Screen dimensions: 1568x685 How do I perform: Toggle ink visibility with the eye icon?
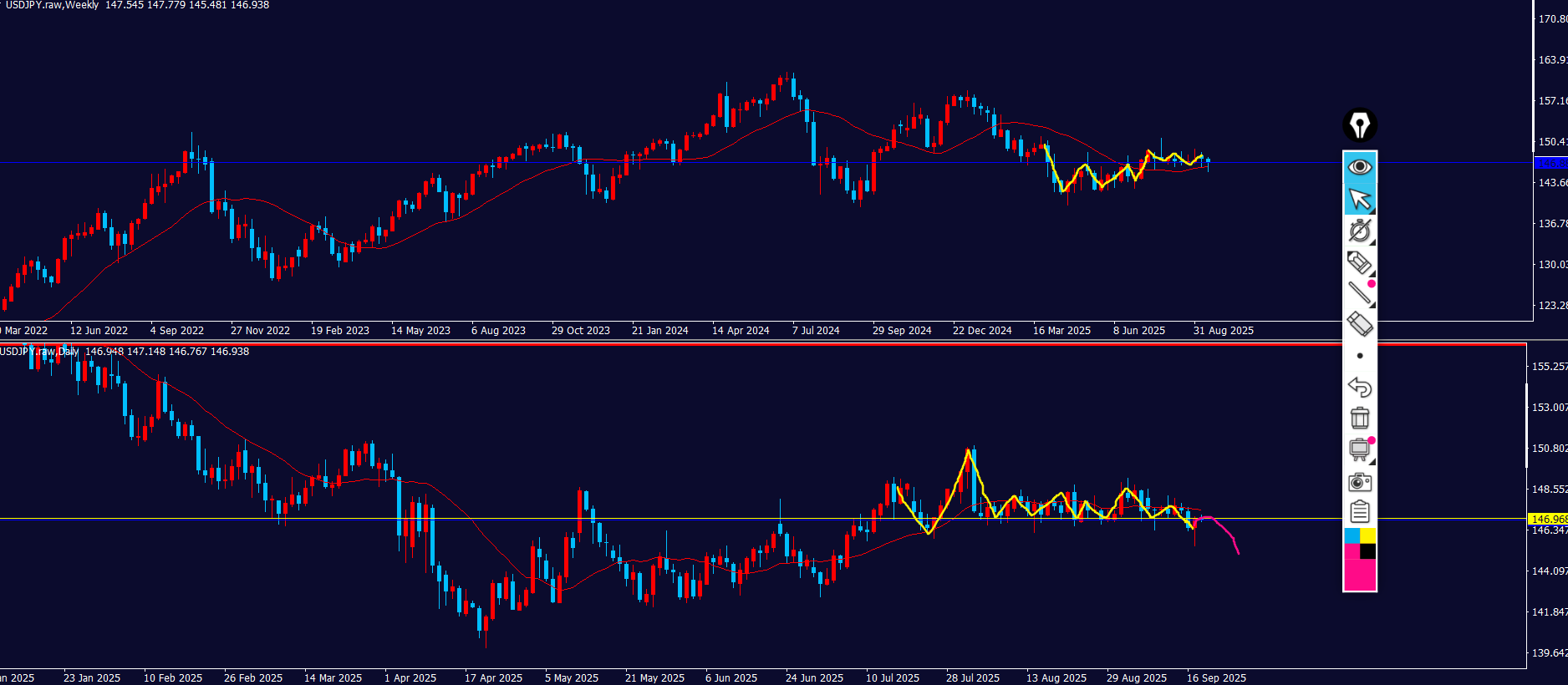click(x=1360, y=167)
